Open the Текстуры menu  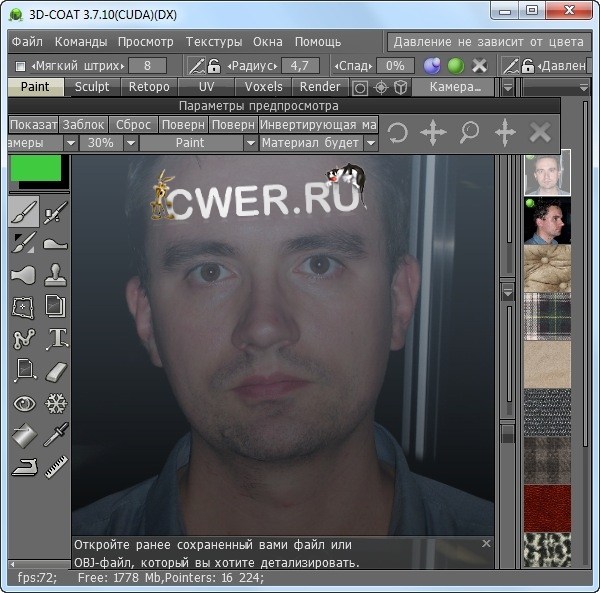click(x=213, y=42)
